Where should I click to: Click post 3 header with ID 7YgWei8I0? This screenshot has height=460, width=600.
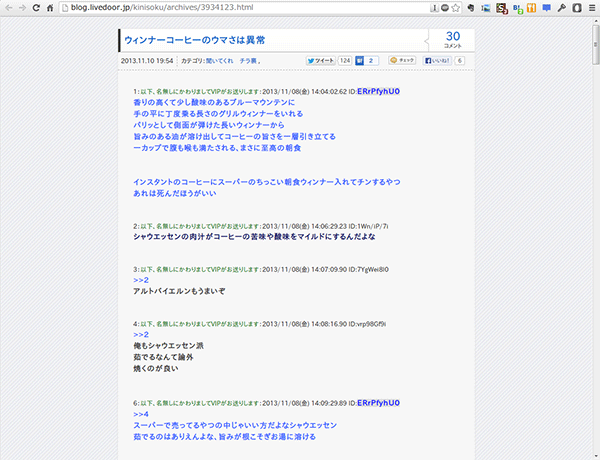tap(261, 269)
